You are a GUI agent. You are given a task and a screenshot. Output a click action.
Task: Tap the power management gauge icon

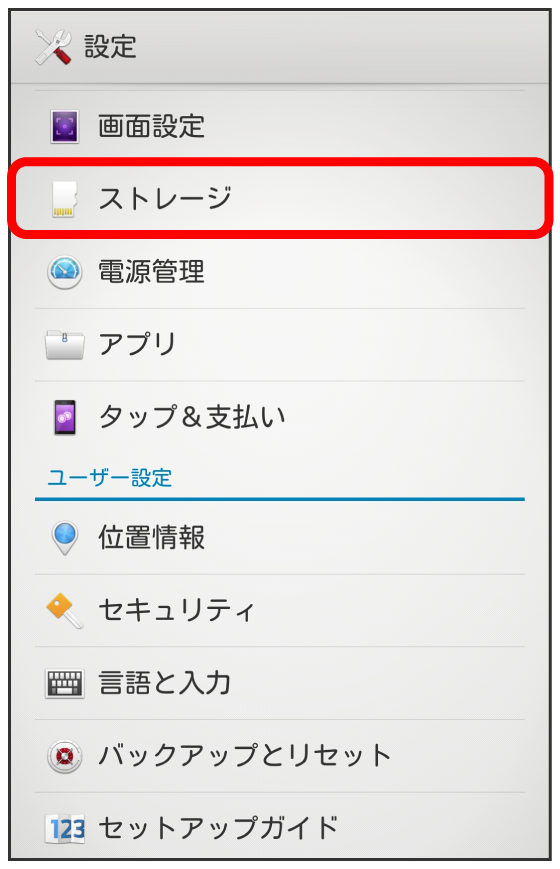(x=64, y=272)
